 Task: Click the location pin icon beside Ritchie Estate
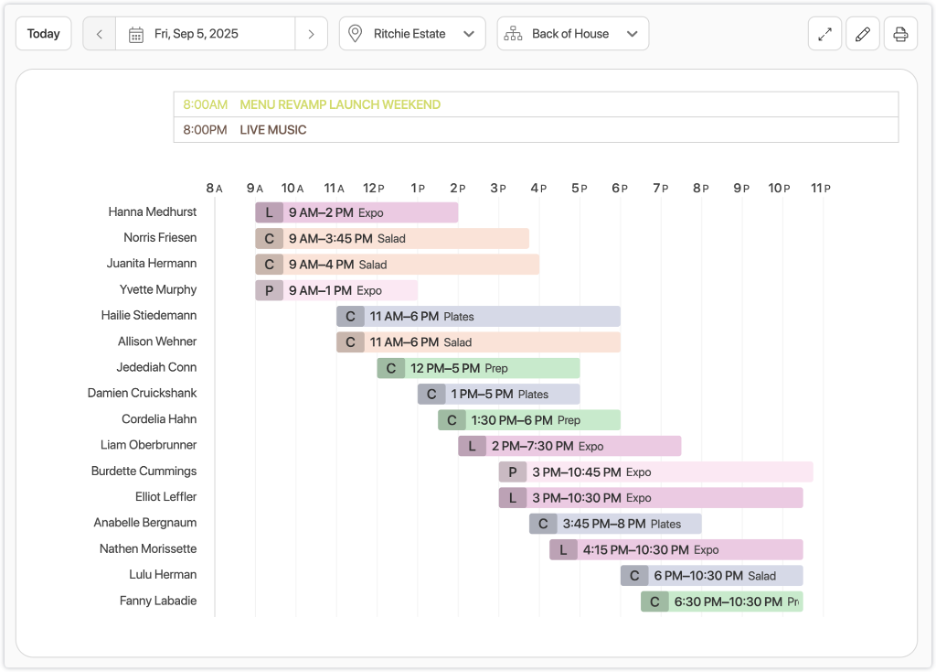pyautogui.click(x=355, y=33)
